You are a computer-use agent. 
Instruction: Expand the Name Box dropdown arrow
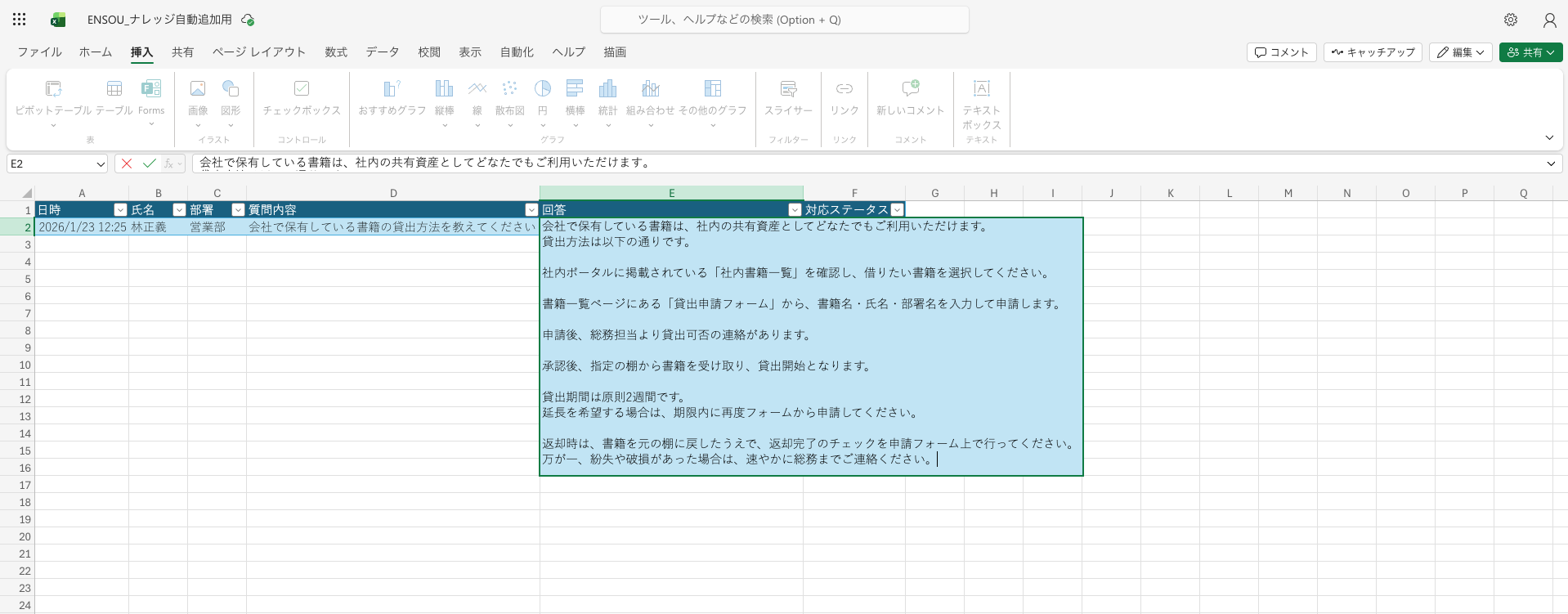pos(101,164)
